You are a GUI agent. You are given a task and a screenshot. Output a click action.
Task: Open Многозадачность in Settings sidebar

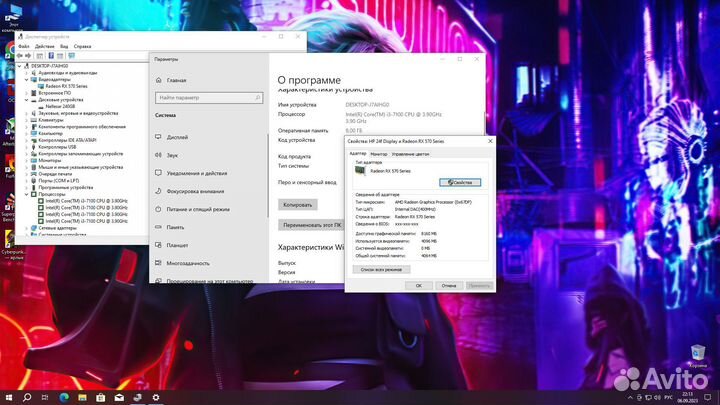pyautogui.click(x=188, y=264)
